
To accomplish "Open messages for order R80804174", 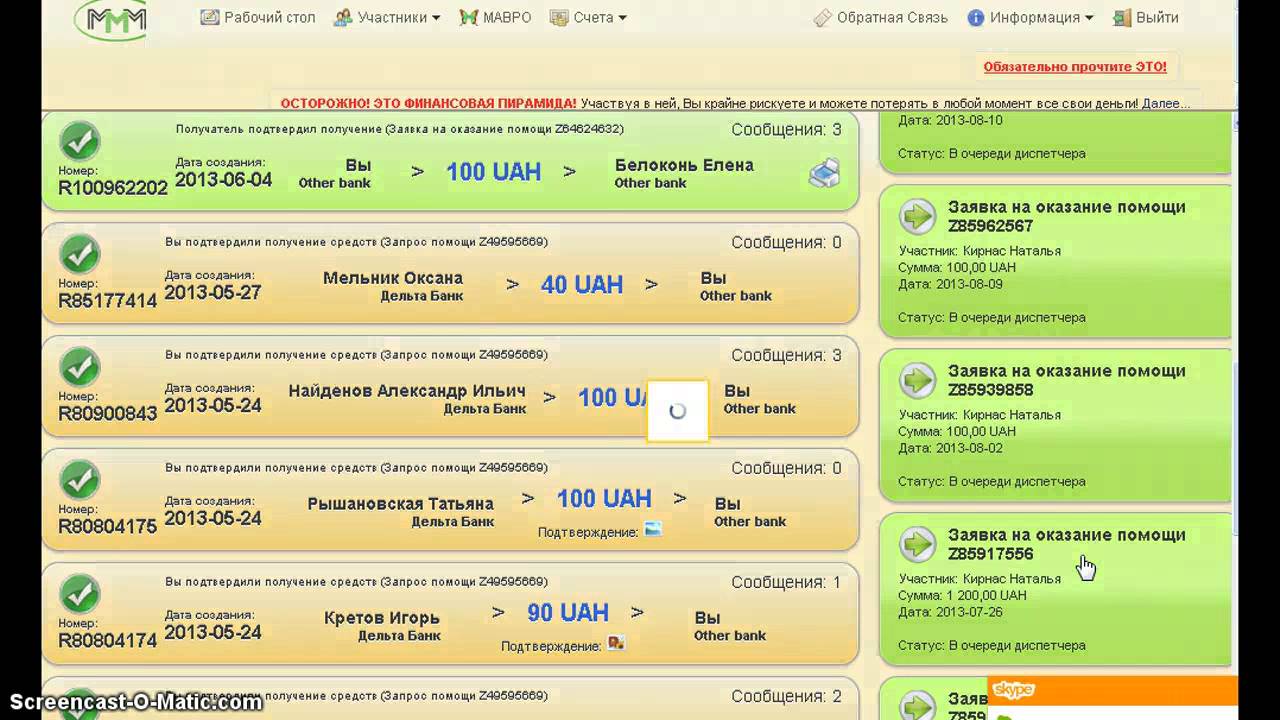I will point(786,582).
